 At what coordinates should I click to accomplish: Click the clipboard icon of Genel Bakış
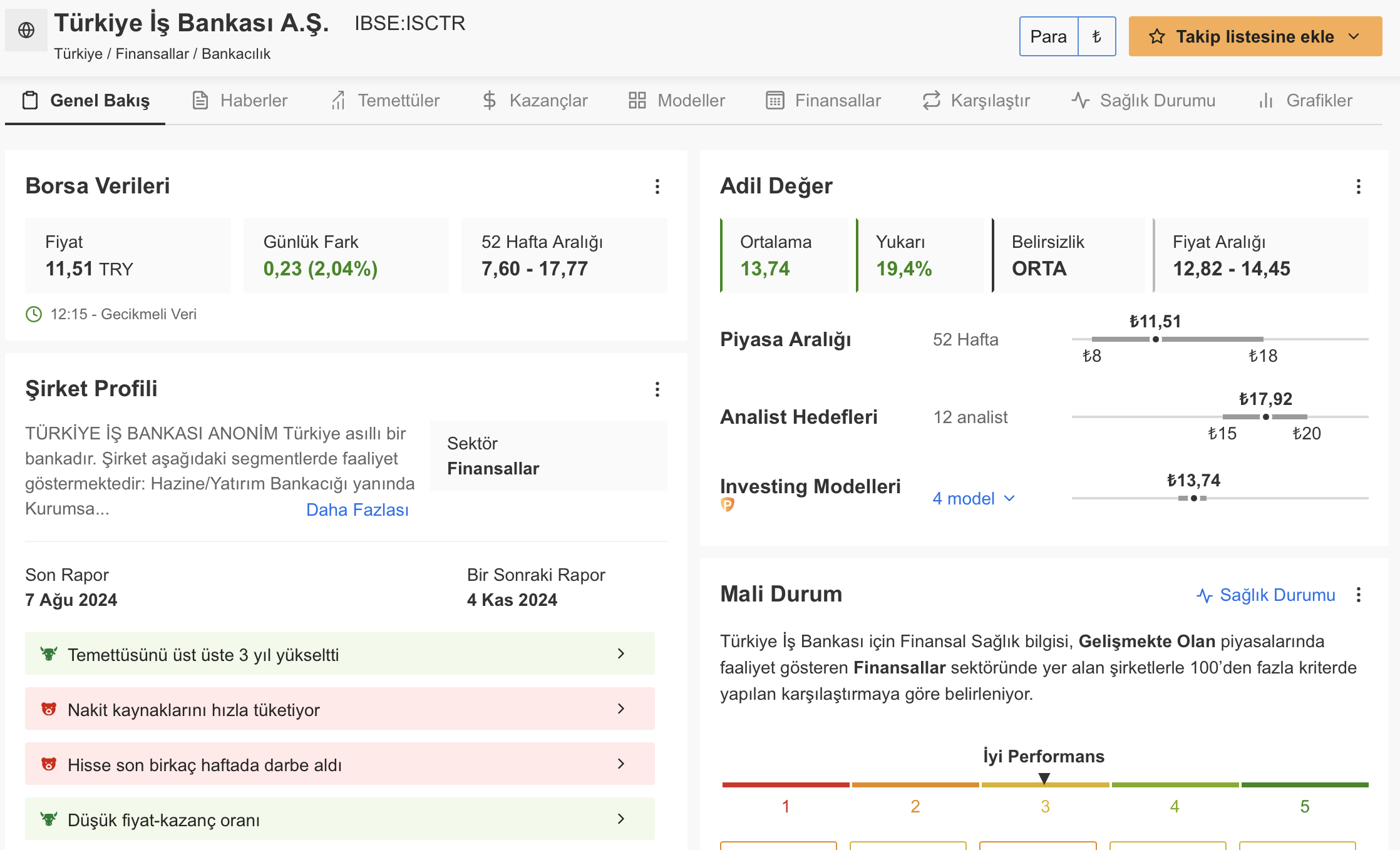[x=30, y=100]
